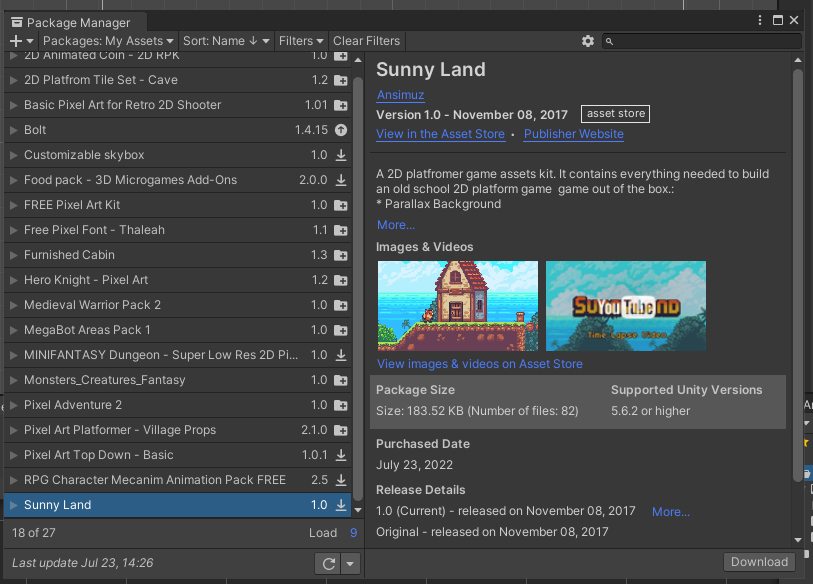Click download icon for Food pack - 3D Microgames Add-Ons
Image resolution: width=813 pixels, height=584 pixels.
(x=341, y=180)
